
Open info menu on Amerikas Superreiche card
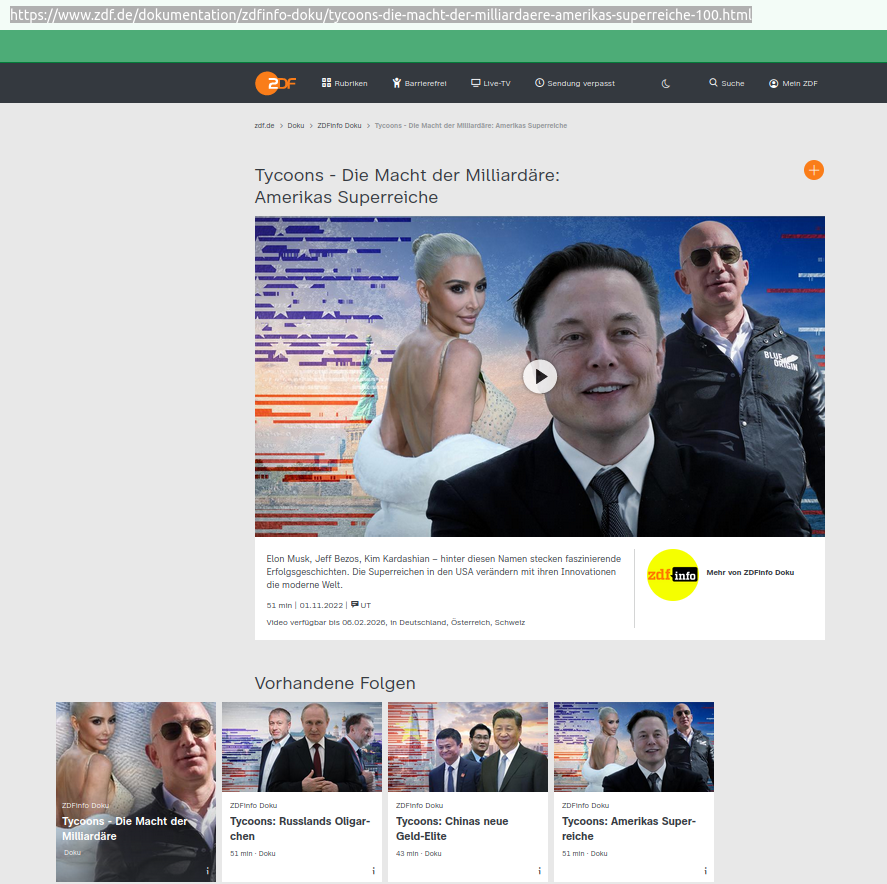705,870
